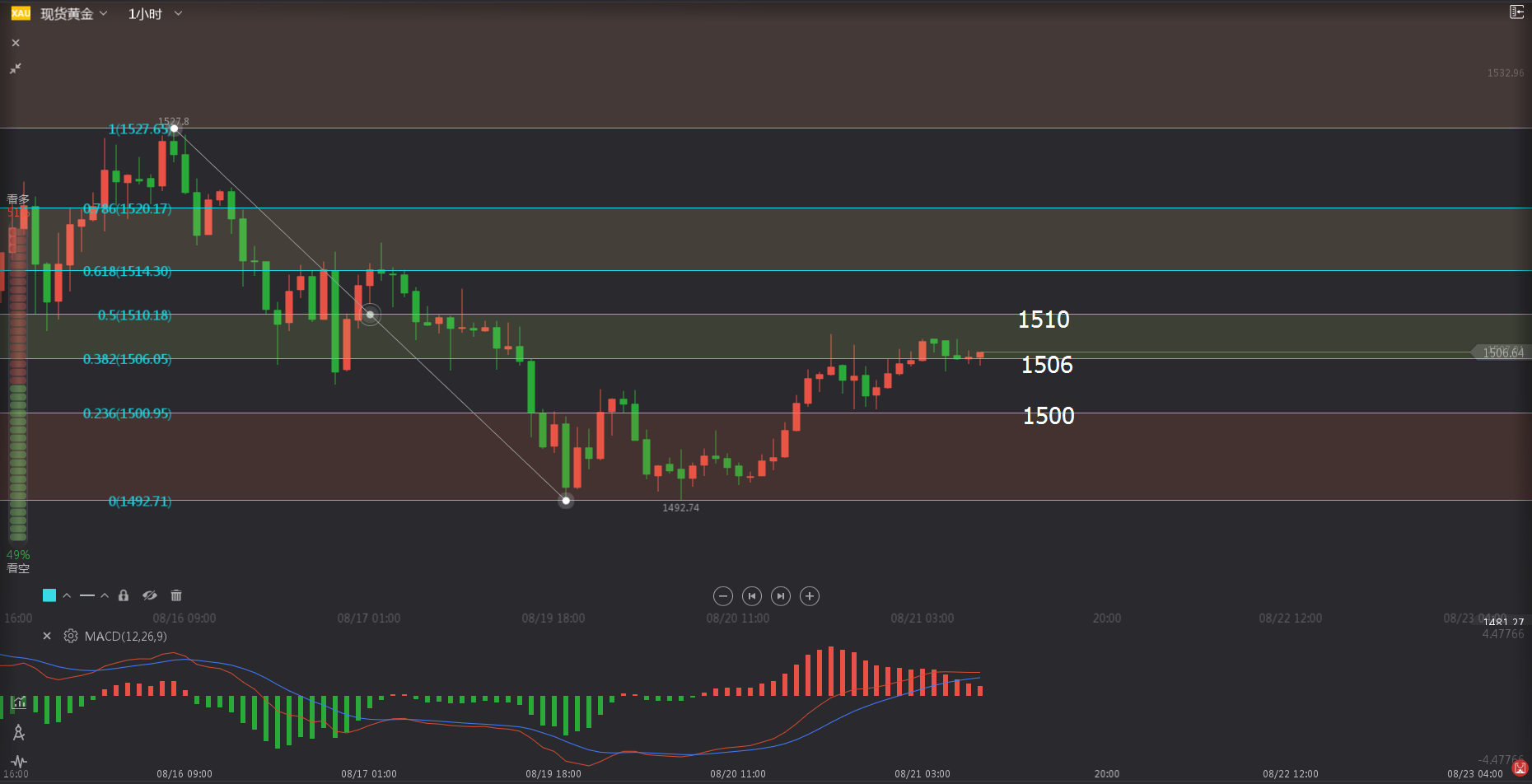Pick the cyan line color swatch
The width and height of the screenshot is (1532, 784).
(49, 595)
